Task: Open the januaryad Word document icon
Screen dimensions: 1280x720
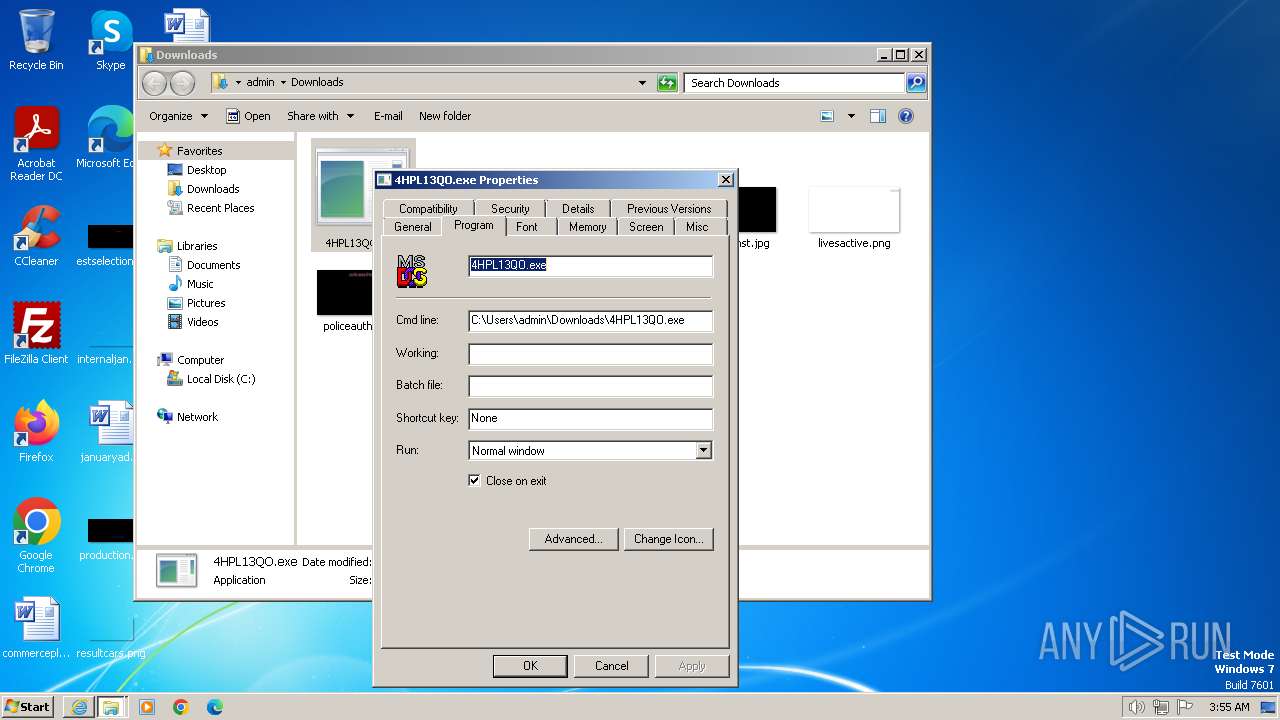Action: click(108, 431)
